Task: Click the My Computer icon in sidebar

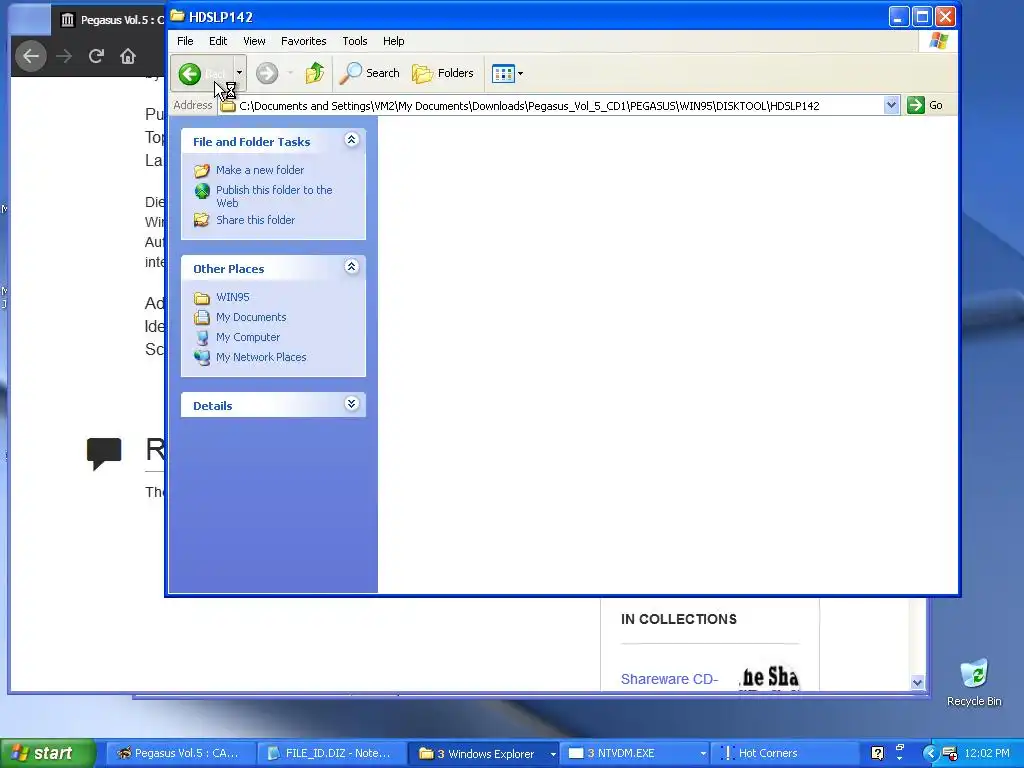Action: [202, 338]
